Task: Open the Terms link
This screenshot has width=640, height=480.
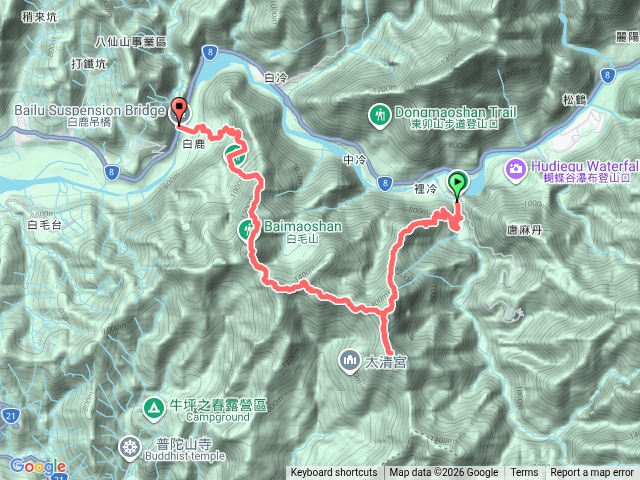Action: click(x=524, y=473)
